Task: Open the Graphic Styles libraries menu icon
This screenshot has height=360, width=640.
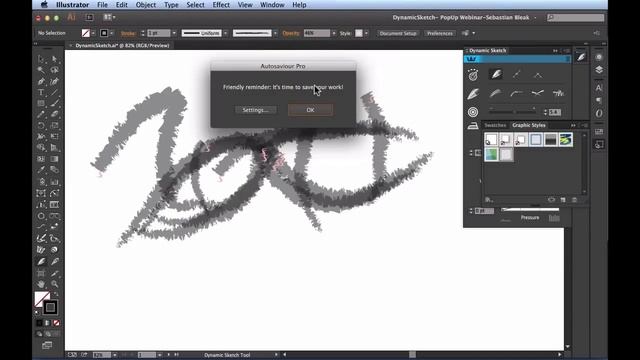Action: [489, 200]
